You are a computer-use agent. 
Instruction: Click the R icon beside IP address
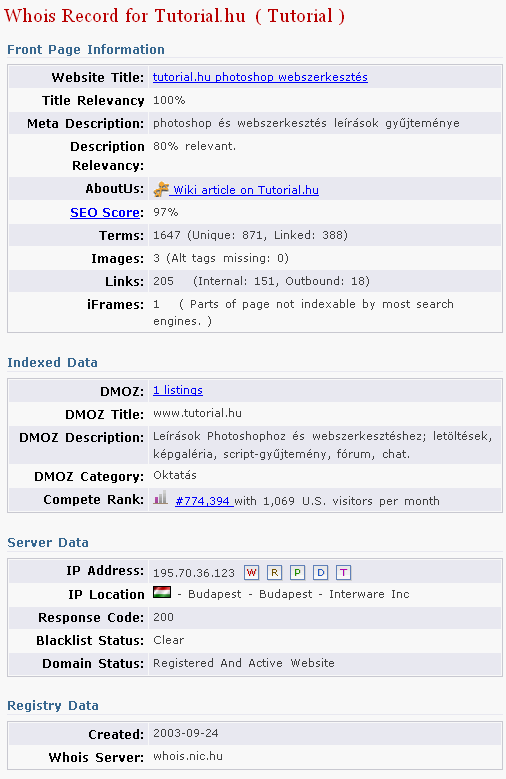[x=274, y=573]
